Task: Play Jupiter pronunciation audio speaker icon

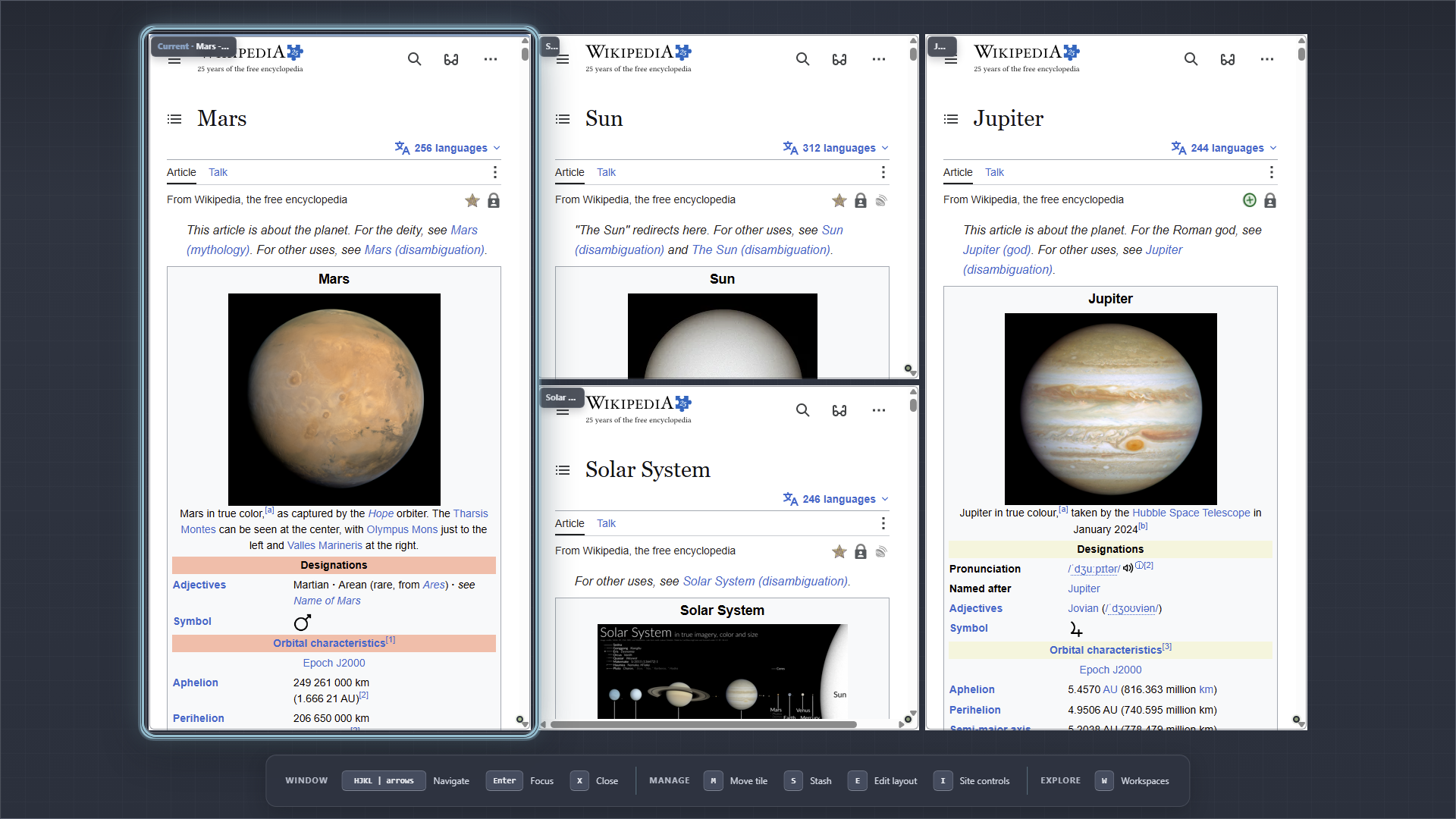Action: pyautogui.click(x=1128, y=568)
